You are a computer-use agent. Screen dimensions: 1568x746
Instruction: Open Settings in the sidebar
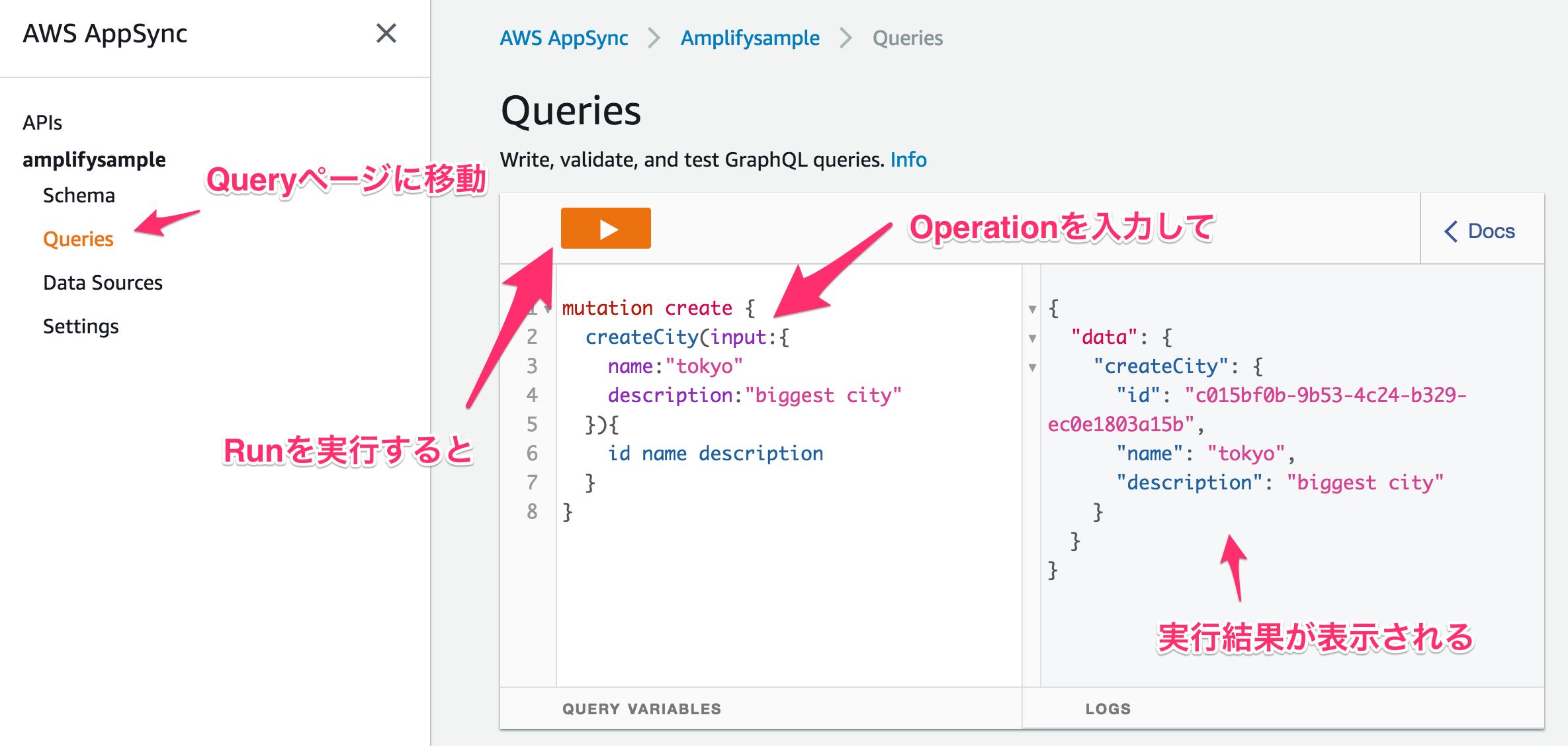tap(81, 327)
